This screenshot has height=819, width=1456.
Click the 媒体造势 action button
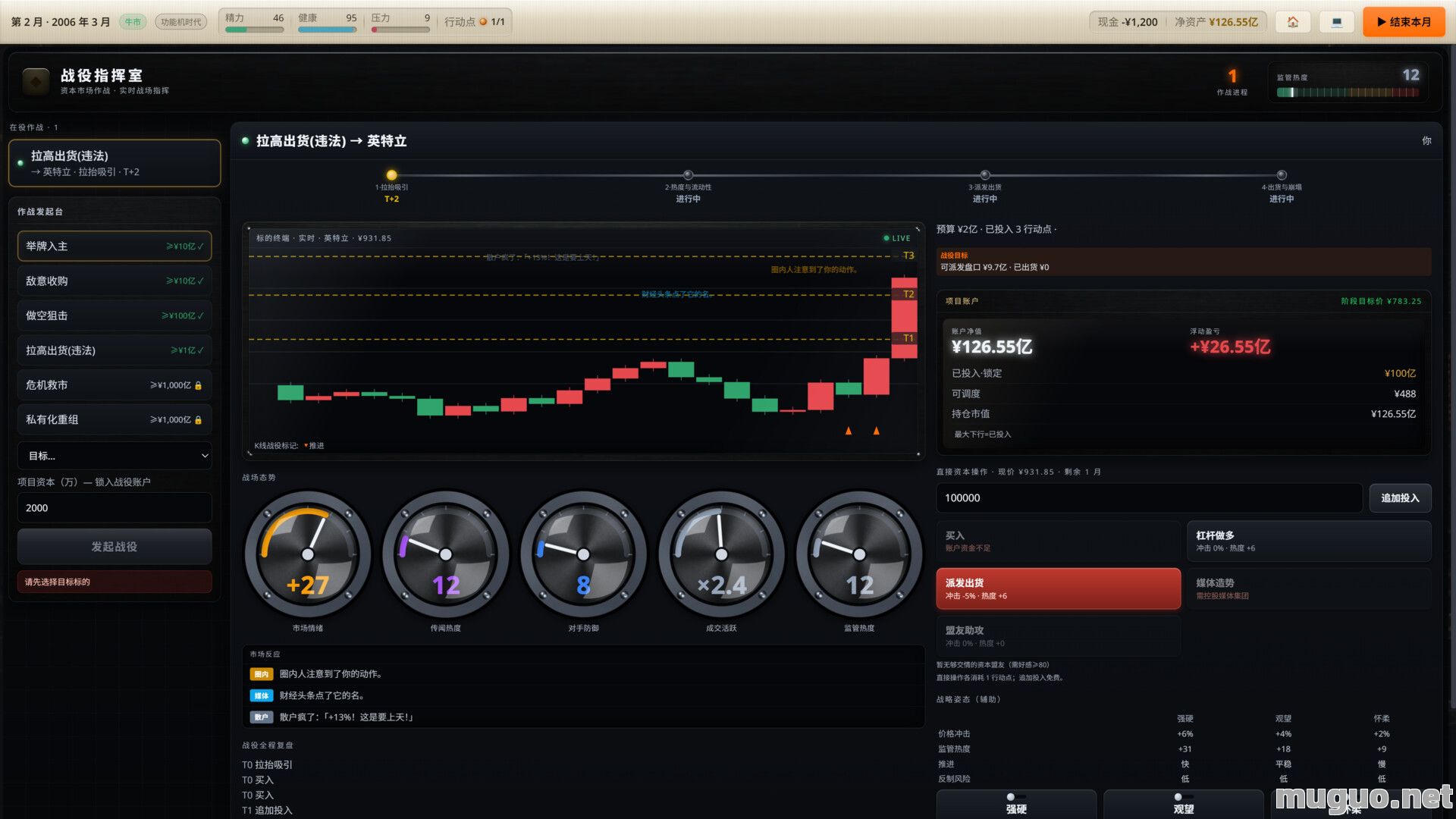[x=1309, y=588]
